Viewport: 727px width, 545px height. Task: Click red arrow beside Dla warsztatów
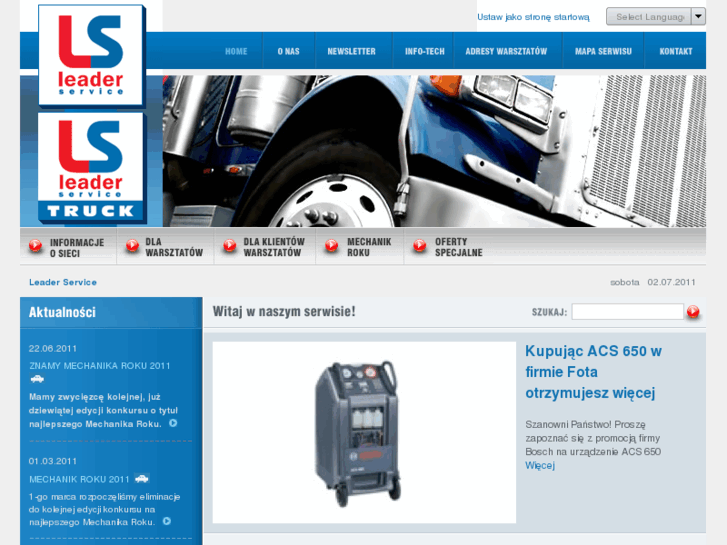tap(132, 246)
